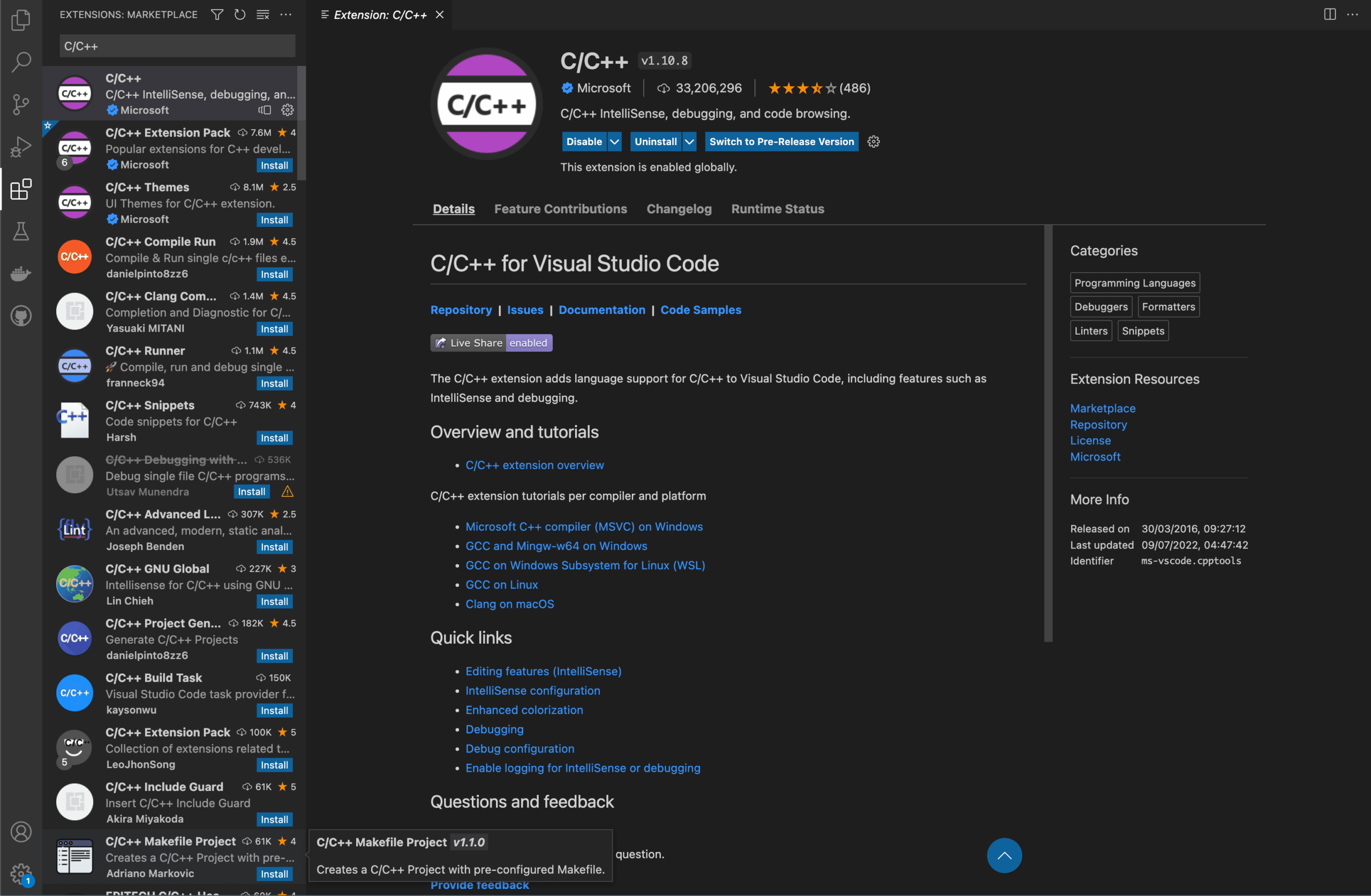Click the filter extensions funnel icon

click(217, 14)
